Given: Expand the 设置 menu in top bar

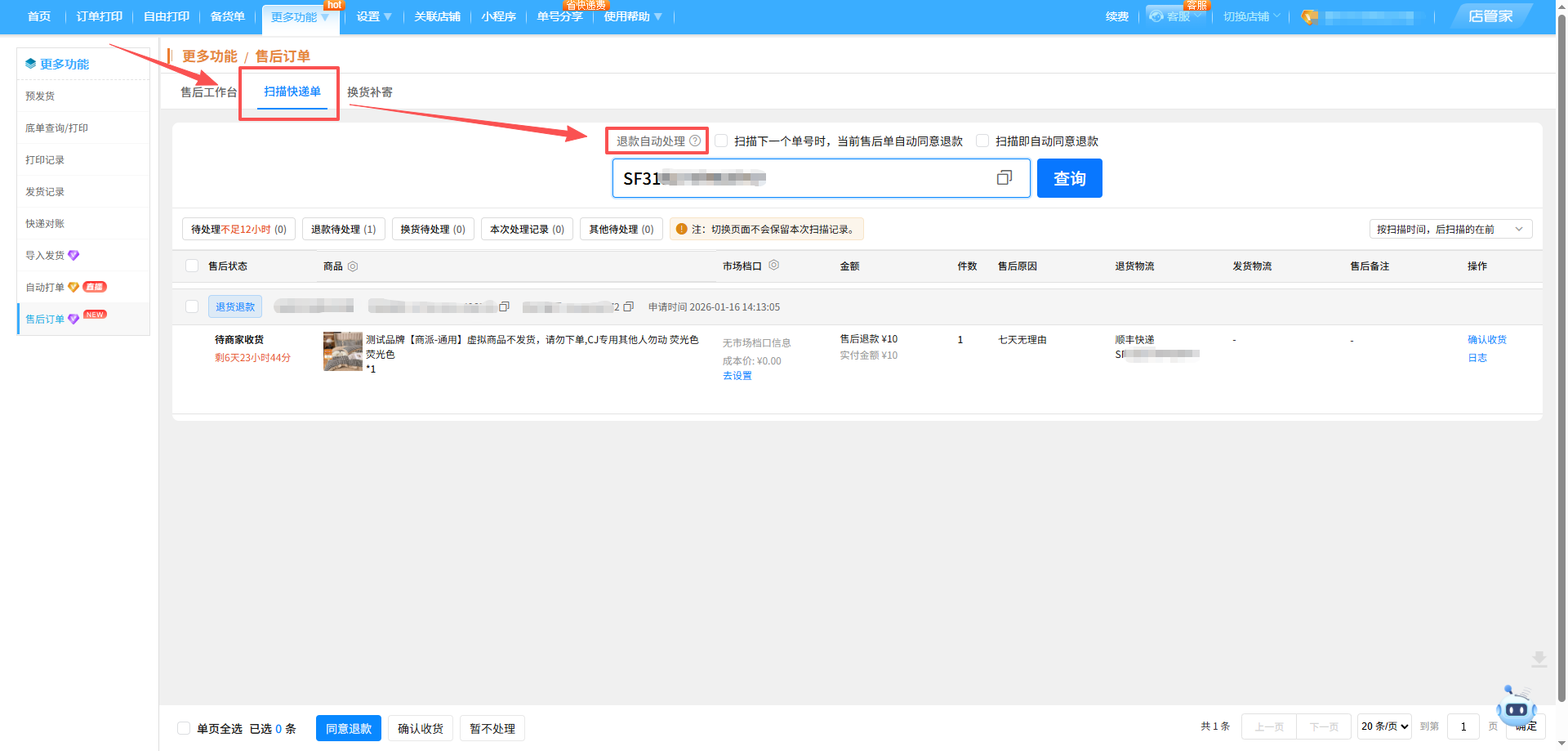Looking at the screenshot, I should [373, 16].
